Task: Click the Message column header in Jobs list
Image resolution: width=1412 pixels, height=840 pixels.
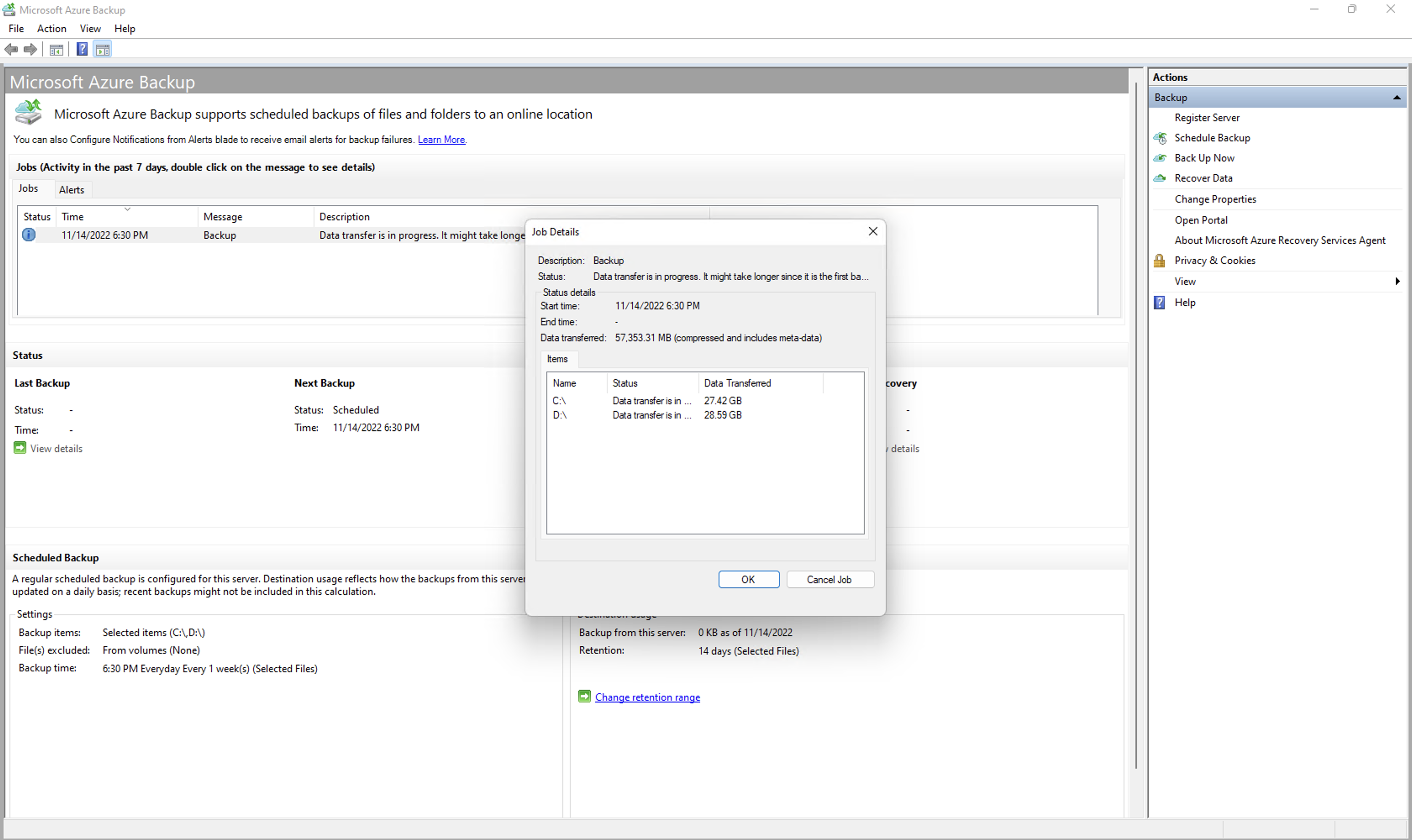Action: tap(256, 217)
